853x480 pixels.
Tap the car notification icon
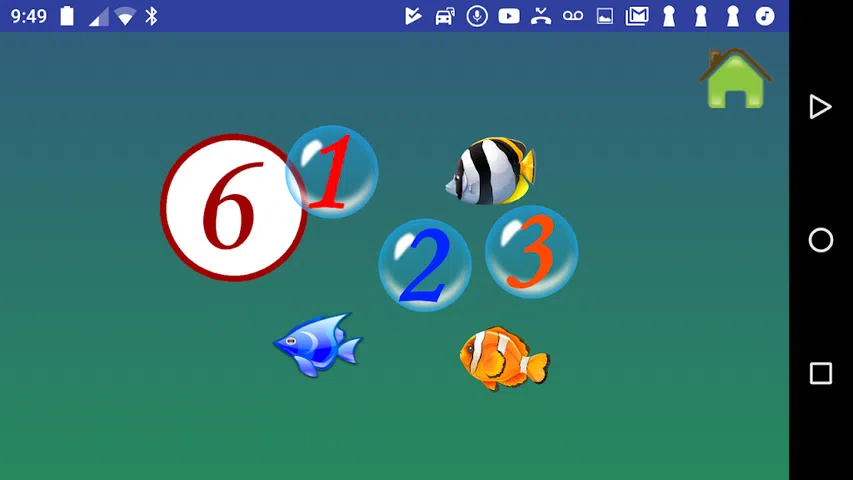445,16
